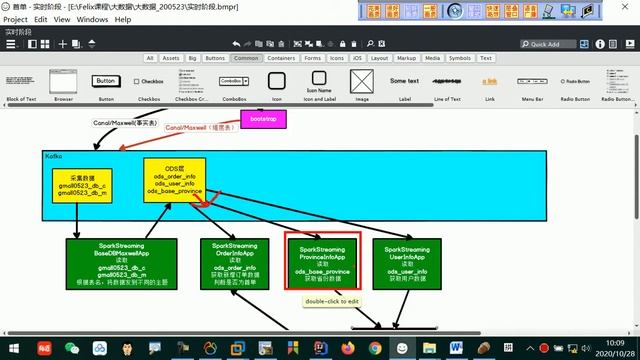
Task: Click the canvas bottom horizontal scrollbar
Action: point(244,333)
